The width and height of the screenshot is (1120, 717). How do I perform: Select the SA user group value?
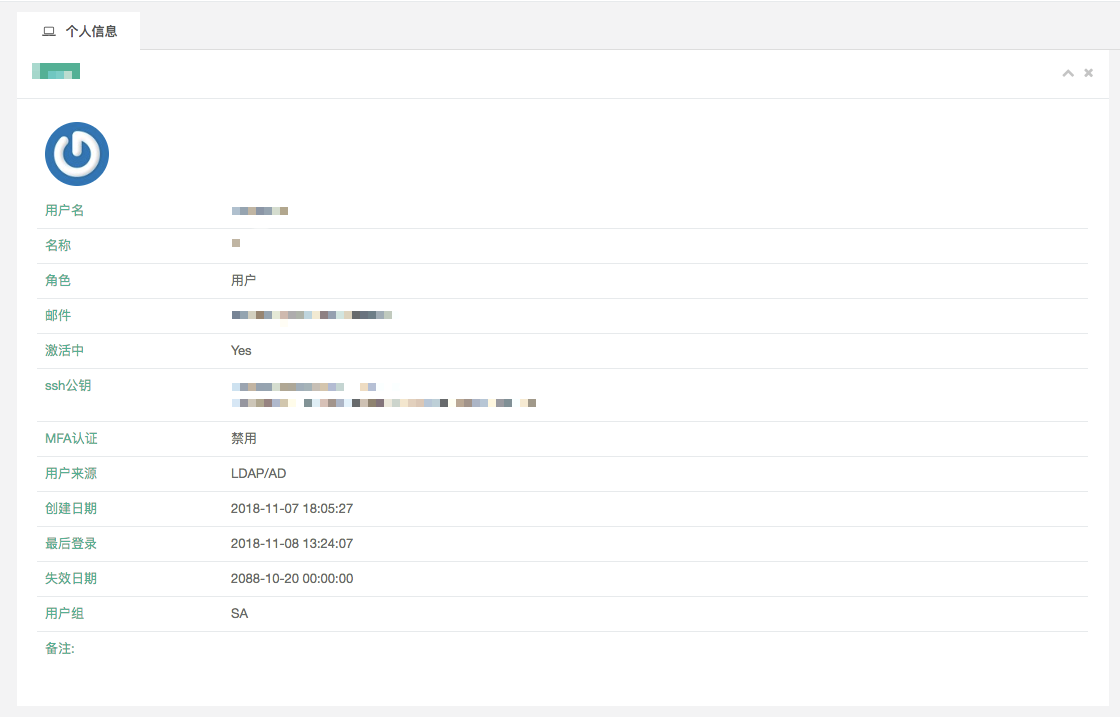239,613
